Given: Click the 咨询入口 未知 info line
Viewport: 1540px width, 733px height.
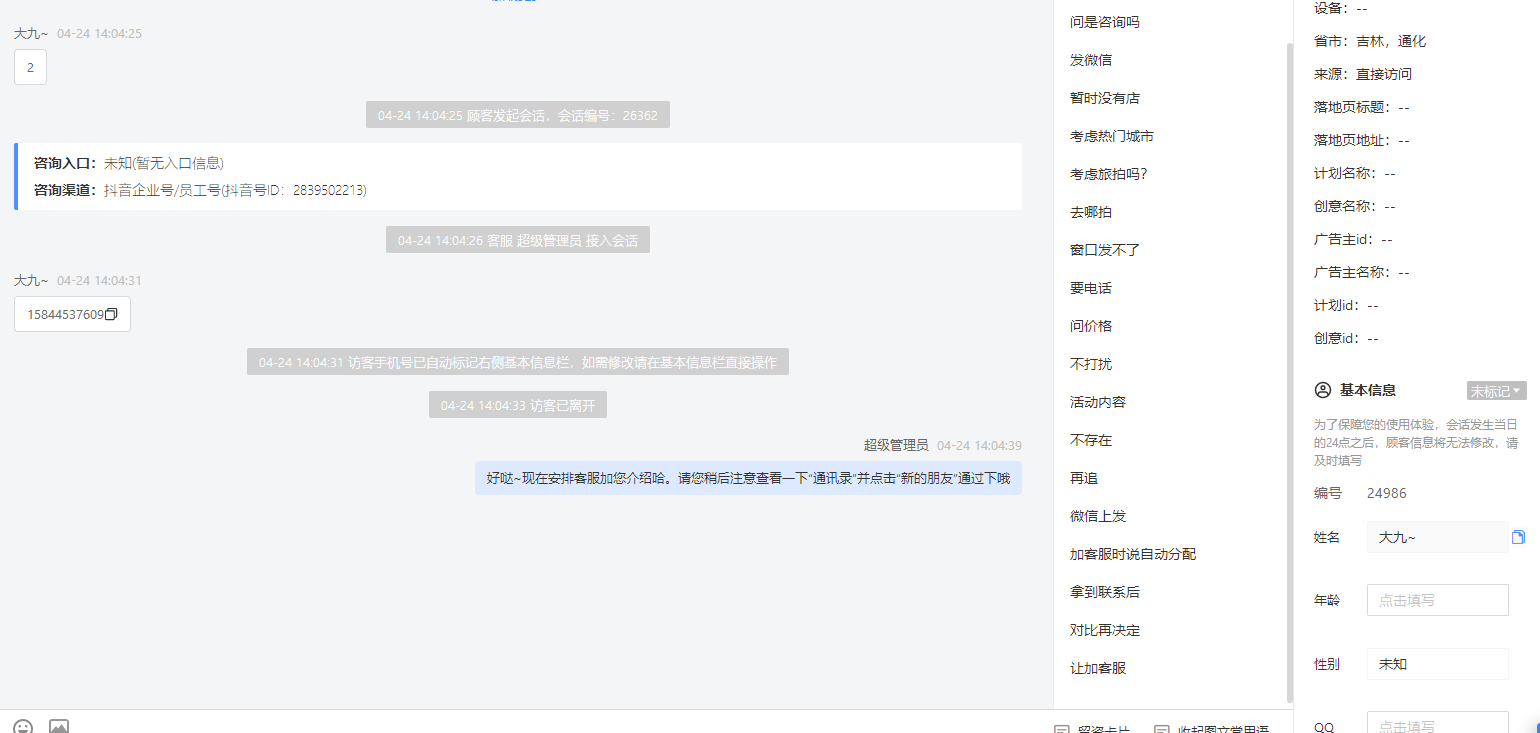Looking at the screenshot, I should [129, 163].
